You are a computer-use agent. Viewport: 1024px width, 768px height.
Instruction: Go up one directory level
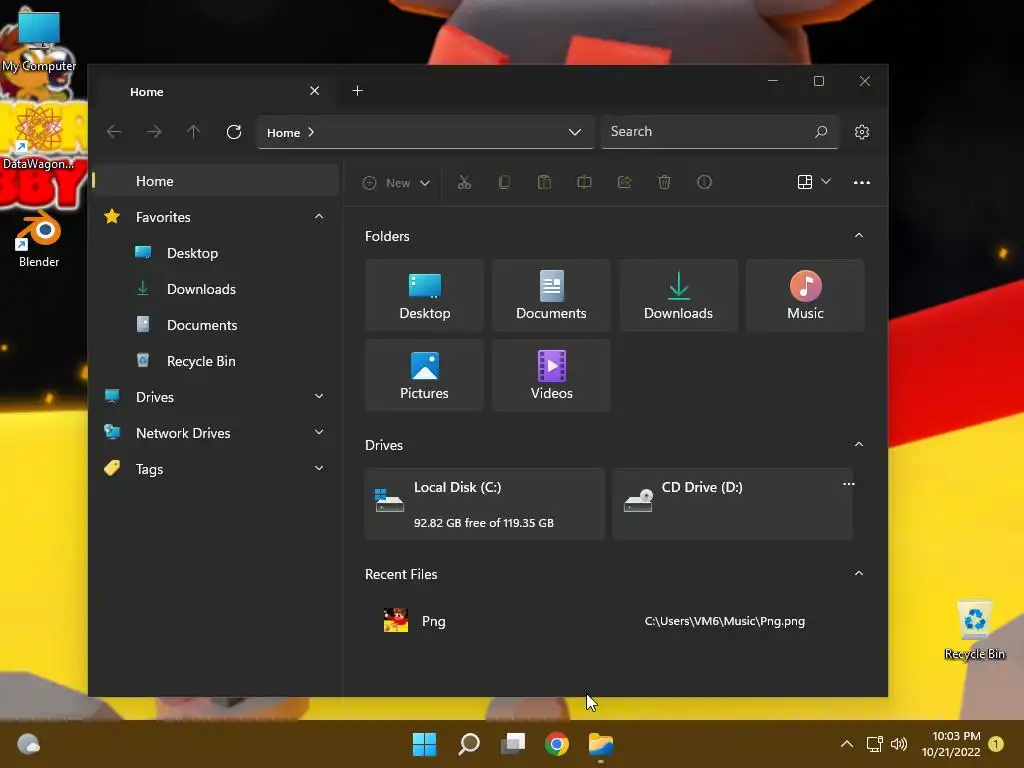point(194,132)
